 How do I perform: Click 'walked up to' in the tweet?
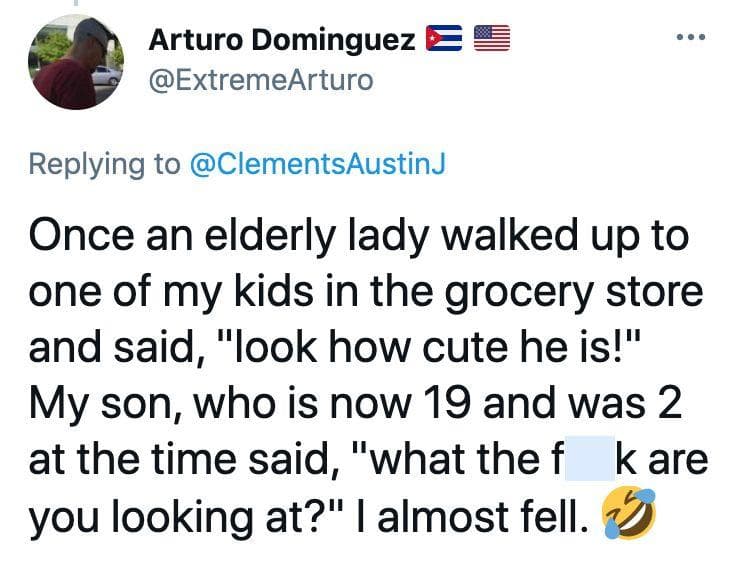click(565, 236)
